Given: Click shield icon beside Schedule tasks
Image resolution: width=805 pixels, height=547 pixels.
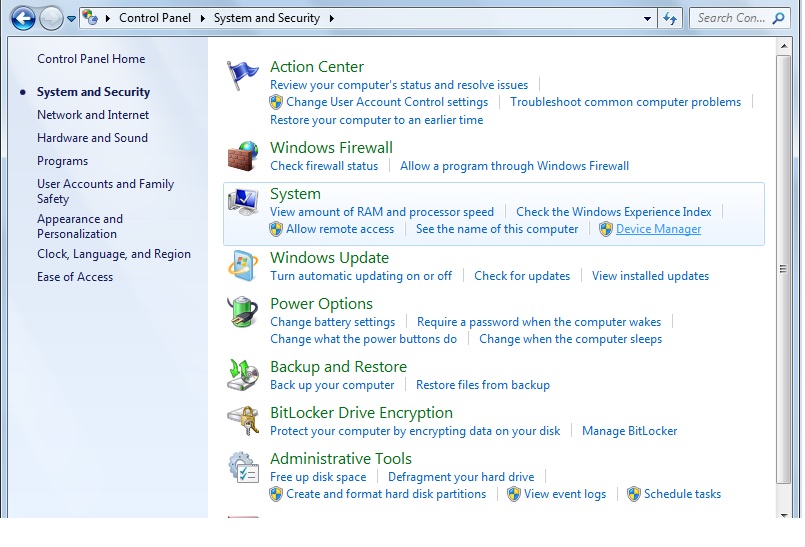Looking at the screenshot, I should coord(634,494).
